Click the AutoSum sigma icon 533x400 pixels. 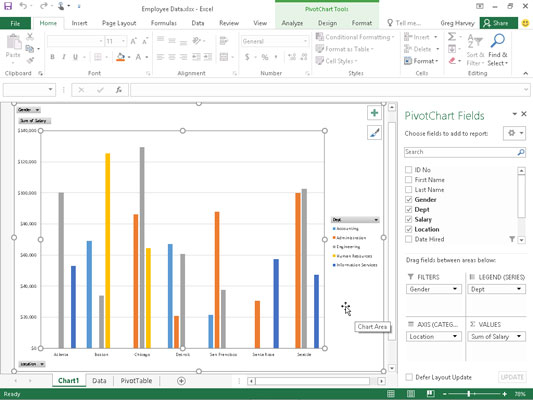452,36
